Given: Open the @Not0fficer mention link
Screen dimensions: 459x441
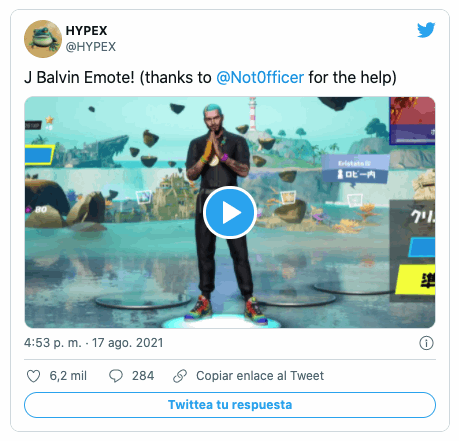Looking at the screenshot, I should (260, 77).
